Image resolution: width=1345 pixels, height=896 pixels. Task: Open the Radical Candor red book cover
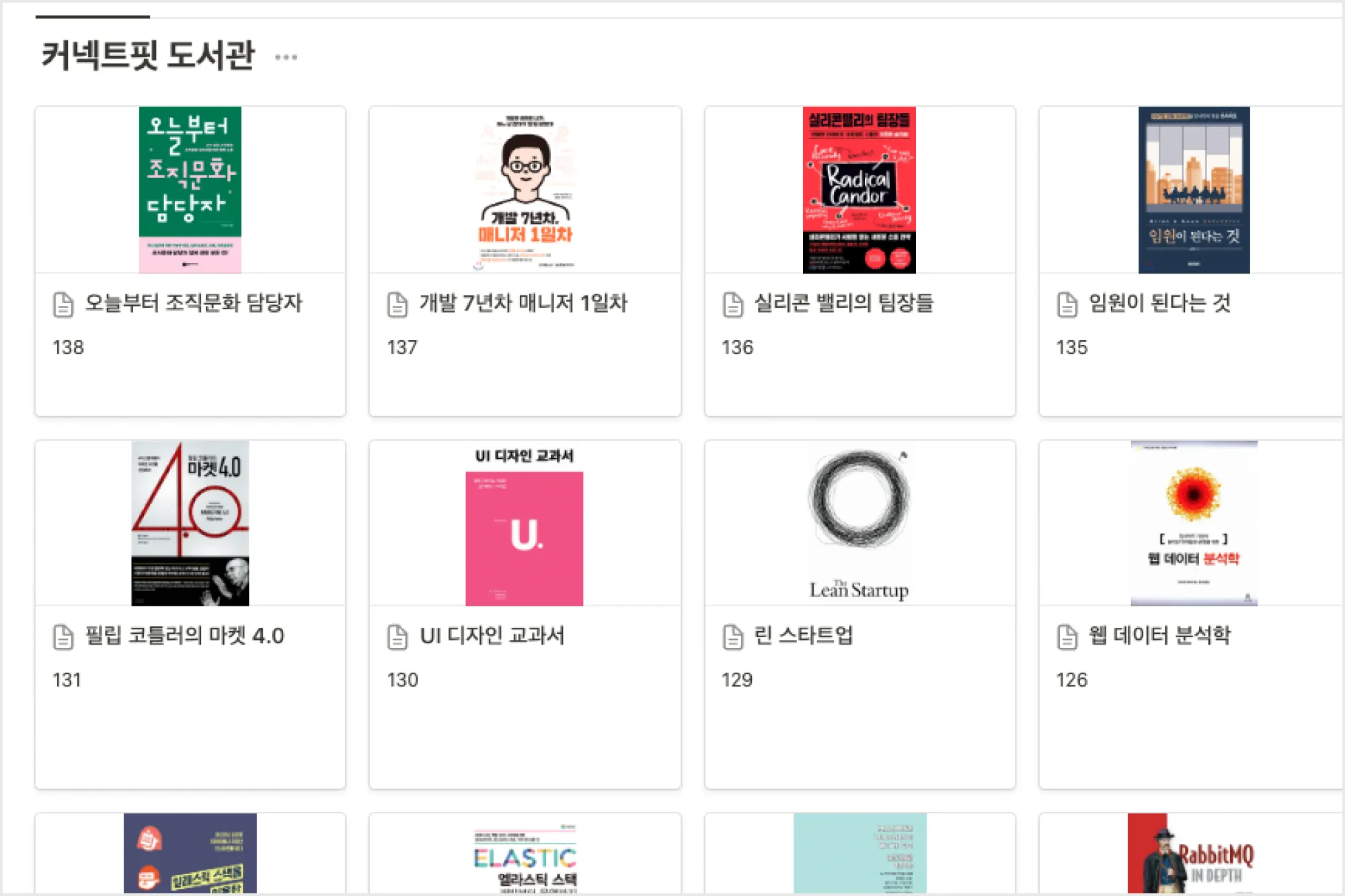(x=859, y=190)
